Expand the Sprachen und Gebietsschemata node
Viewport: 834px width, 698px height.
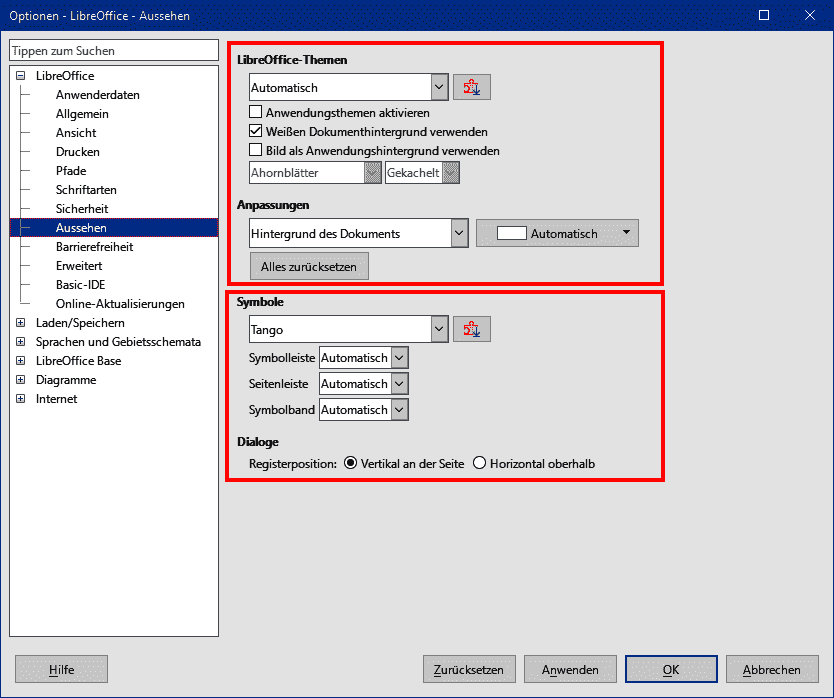point(21,342)
